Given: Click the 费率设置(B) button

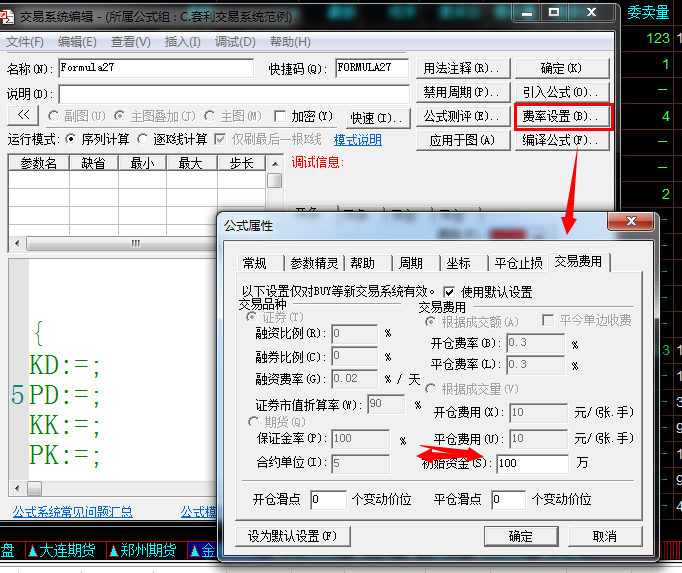Looking at the screenshot, I should tap(561, 116).
